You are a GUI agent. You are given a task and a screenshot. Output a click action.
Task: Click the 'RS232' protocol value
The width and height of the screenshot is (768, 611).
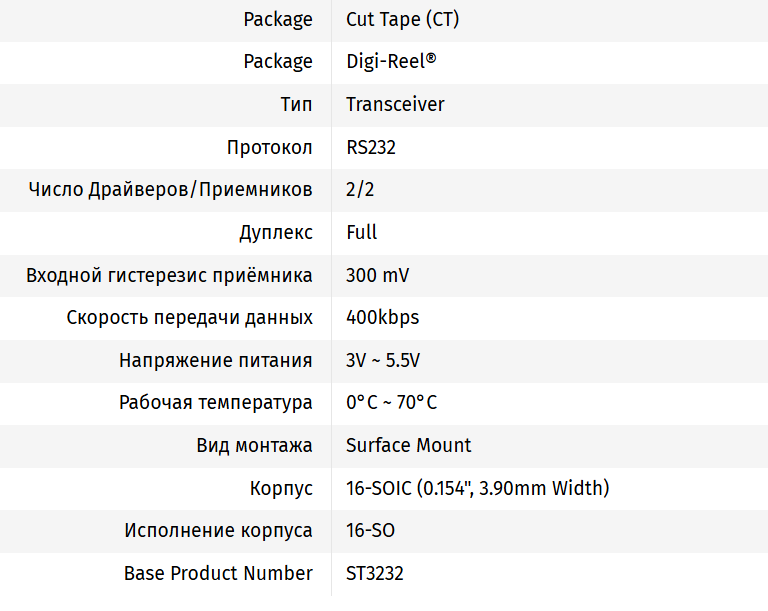371,147
